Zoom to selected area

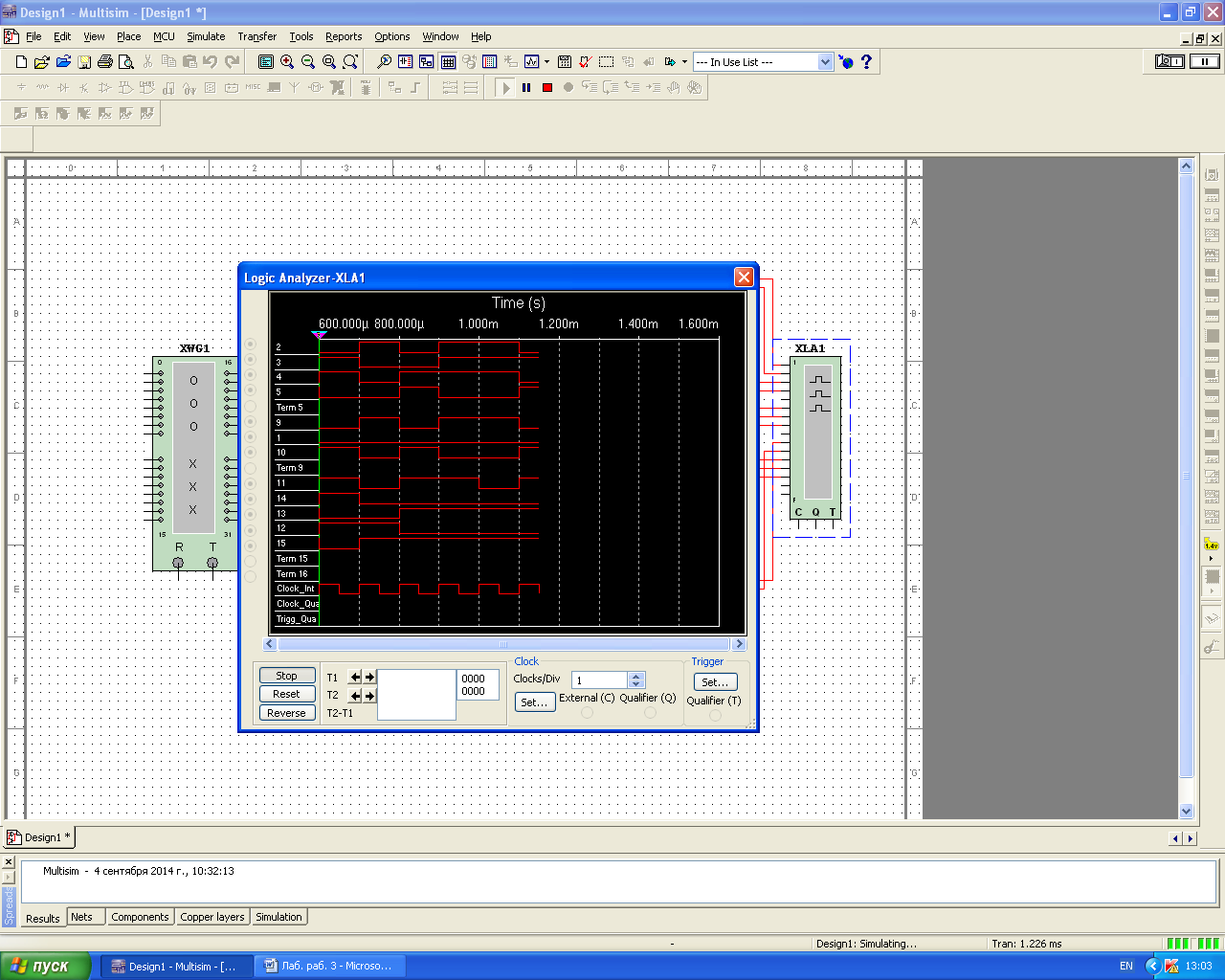(x=329, y=61)
